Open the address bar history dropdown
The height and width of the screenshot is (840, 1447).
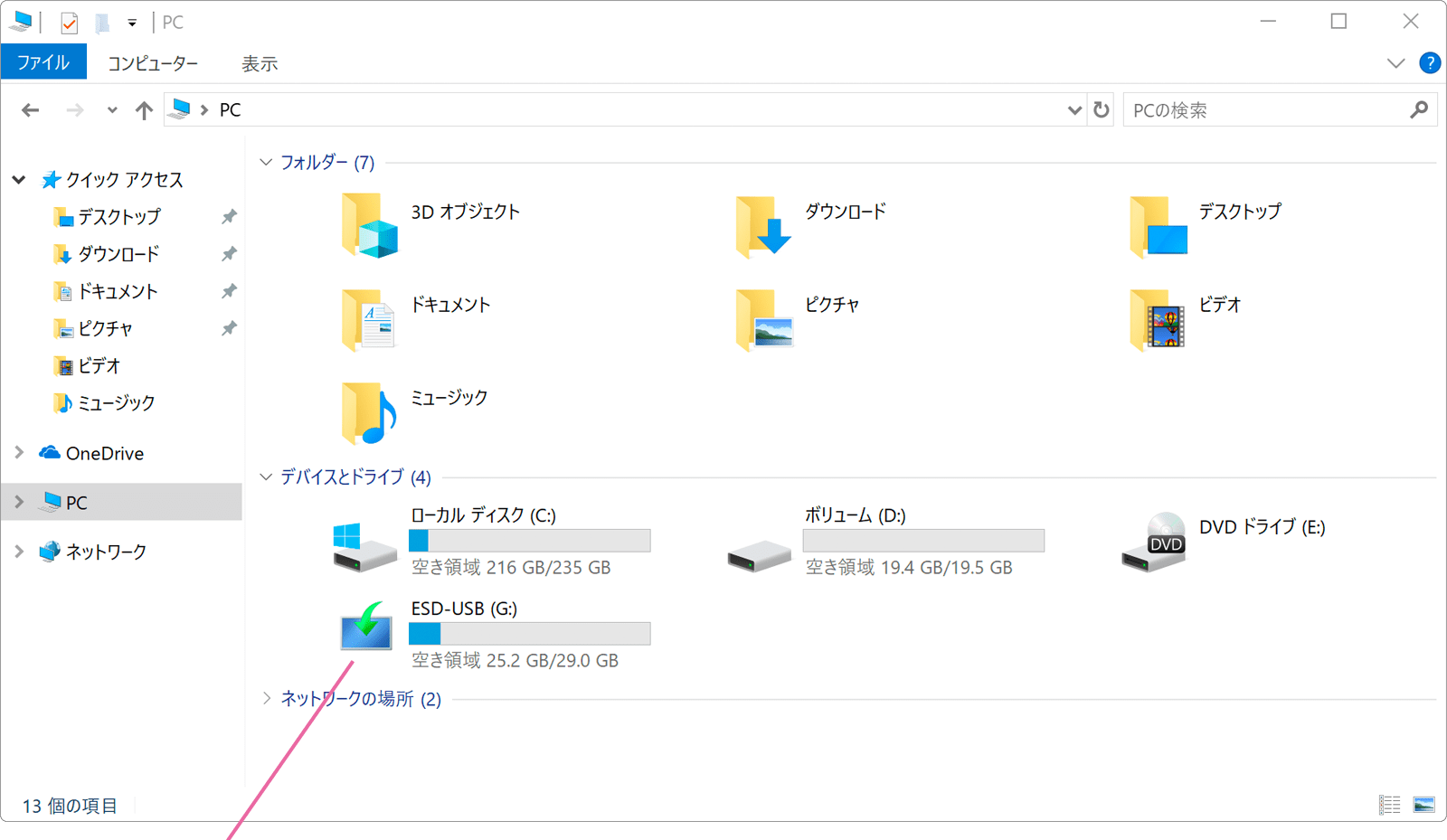tap(1074, 110)
